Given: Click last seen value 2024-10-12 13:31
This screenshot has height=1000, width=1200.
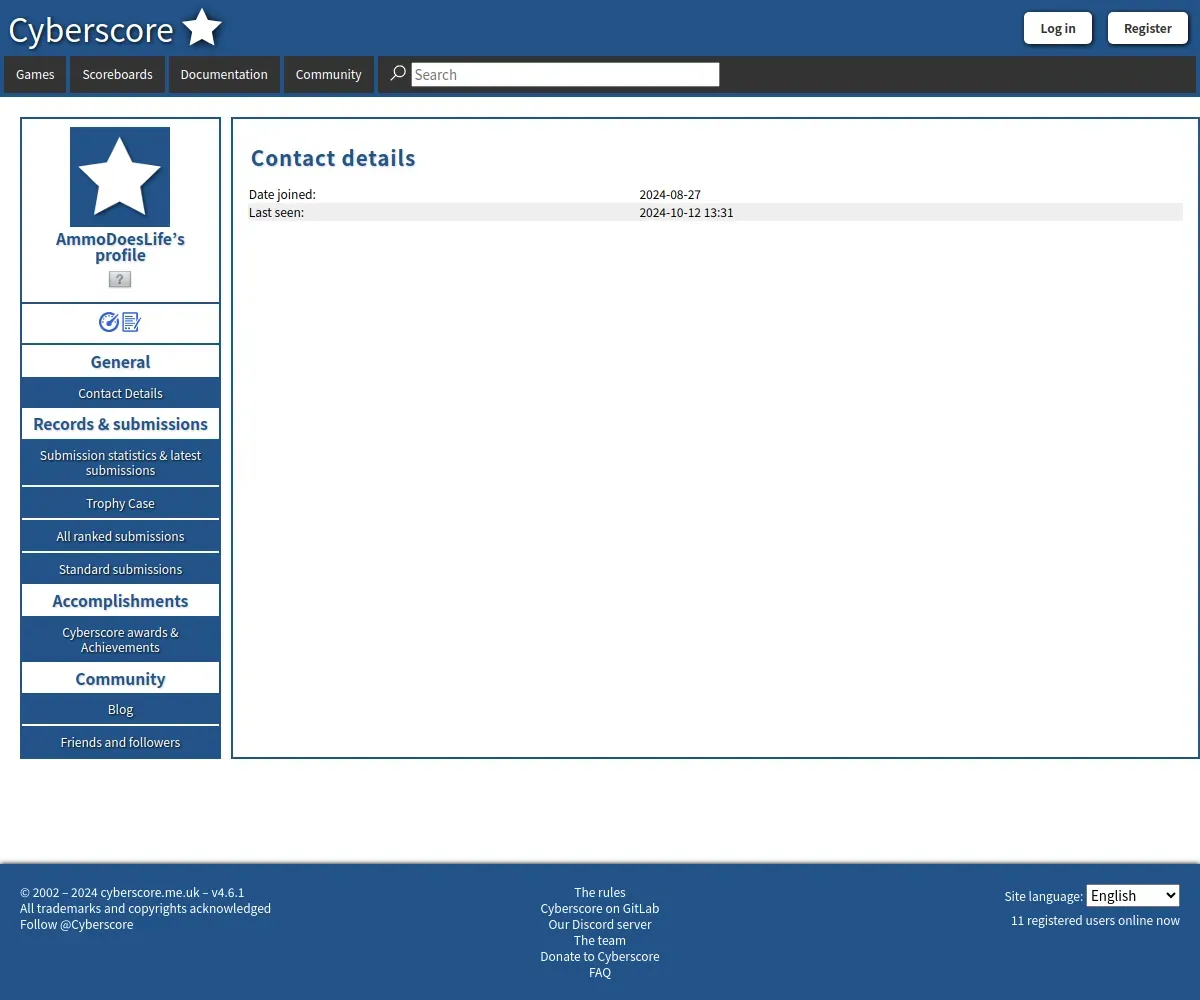Looking at the screenshot, I should click(x=686, y=213).
